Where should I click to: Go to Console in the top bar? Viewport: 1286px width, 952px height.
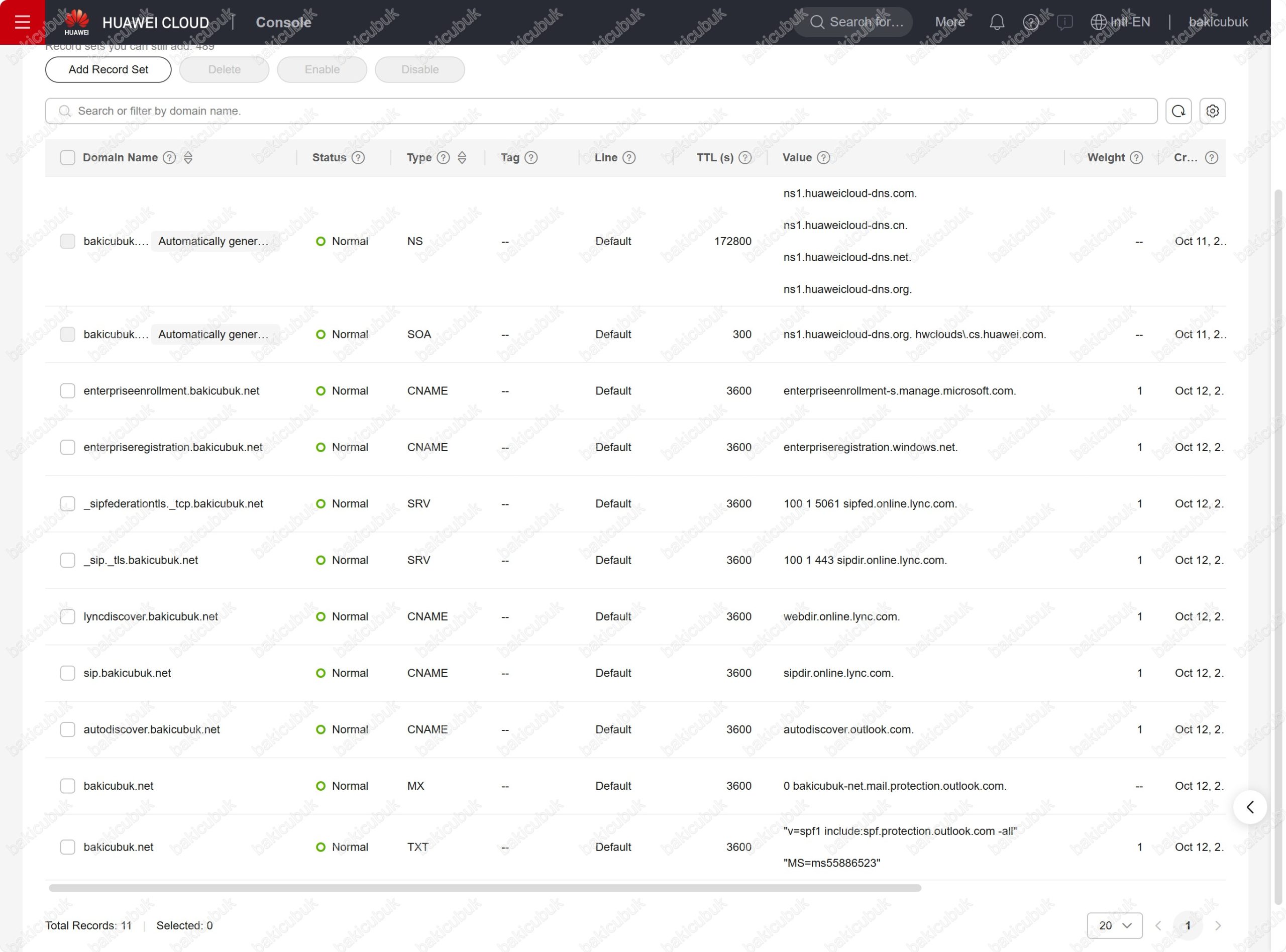[x=283, y=22]
